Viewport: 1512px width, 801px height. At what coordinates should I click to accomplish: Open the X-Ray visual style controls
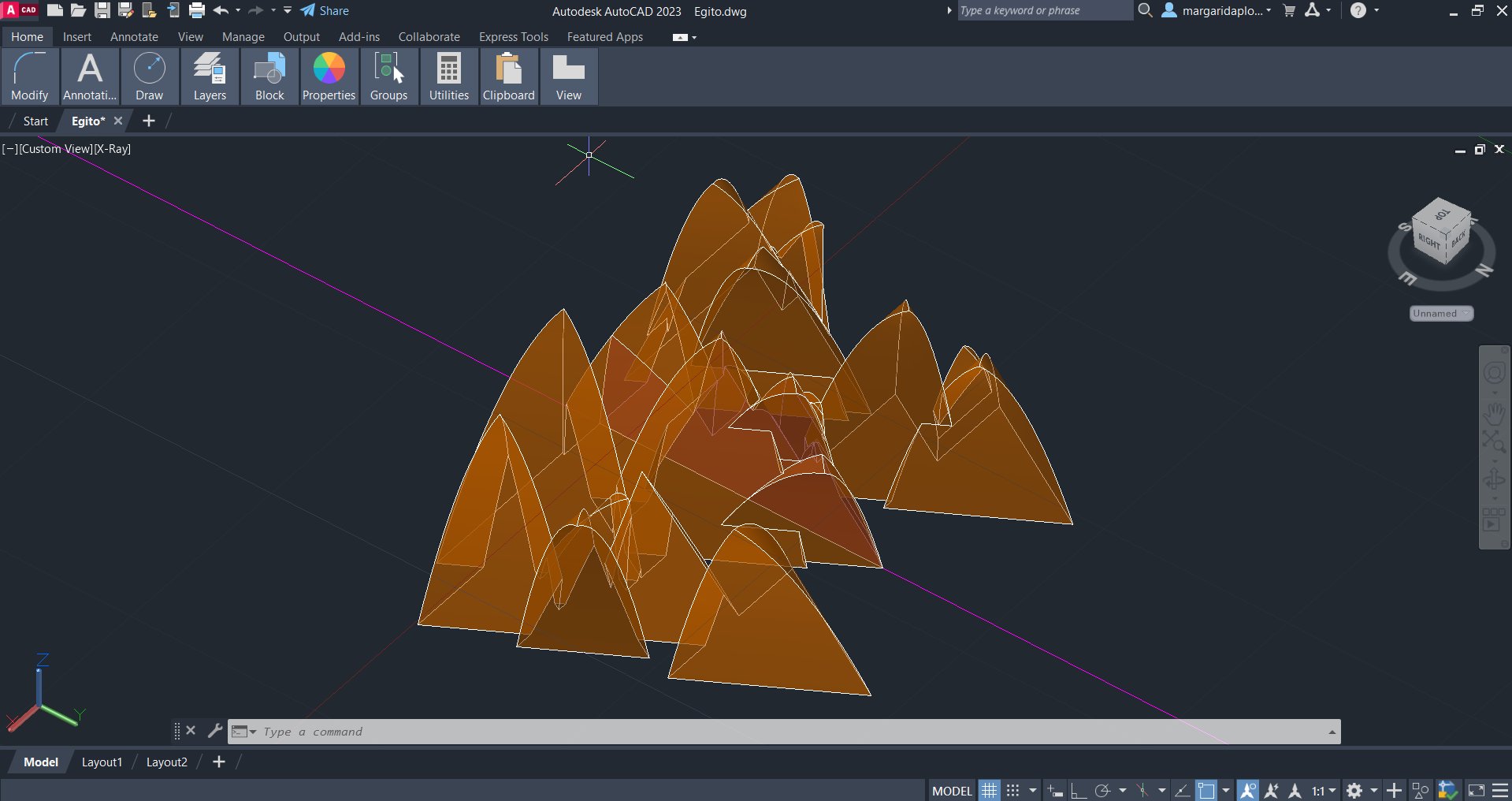pos(113,149)
